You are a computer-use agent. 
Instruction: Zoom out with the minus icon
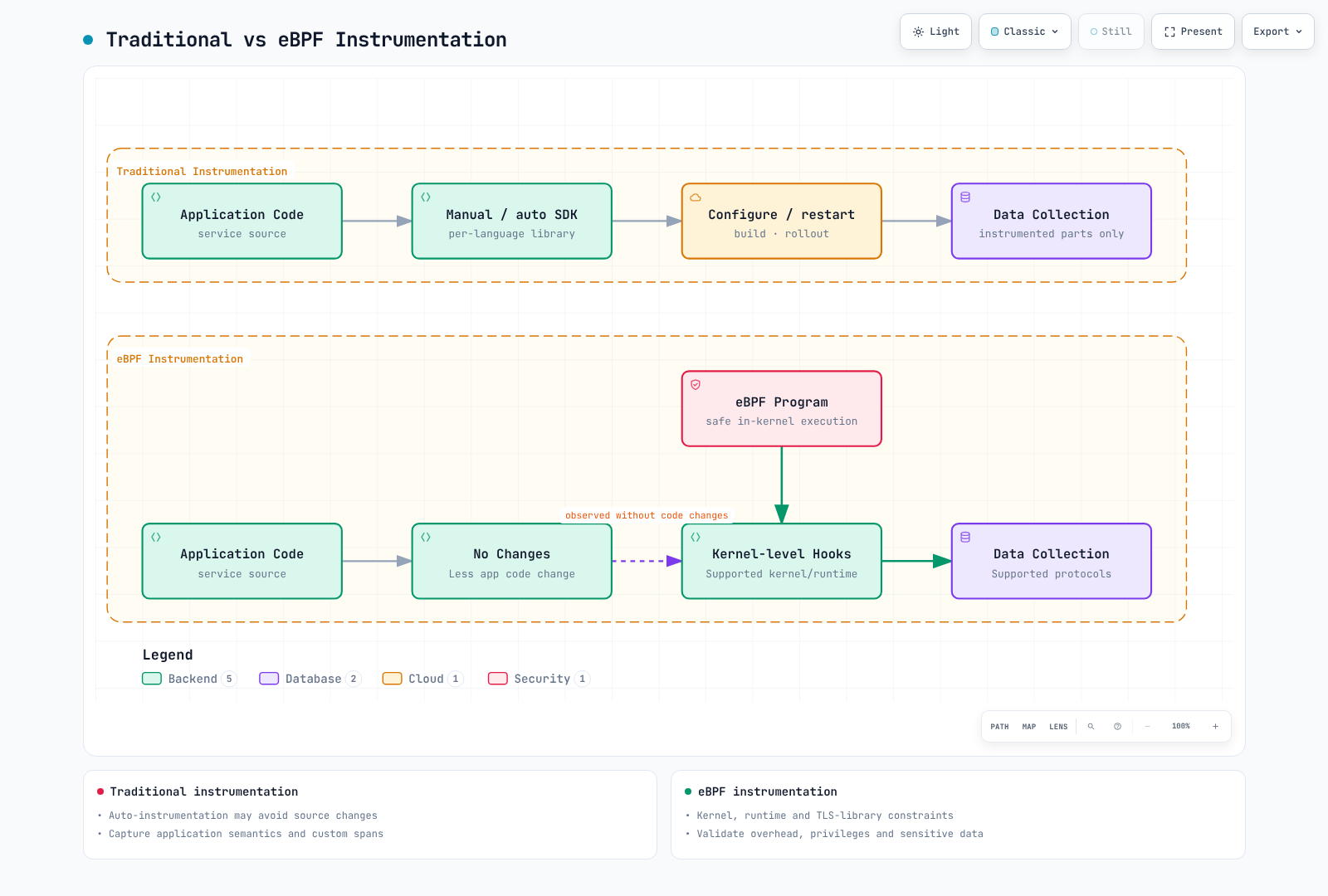(1147, 727)
